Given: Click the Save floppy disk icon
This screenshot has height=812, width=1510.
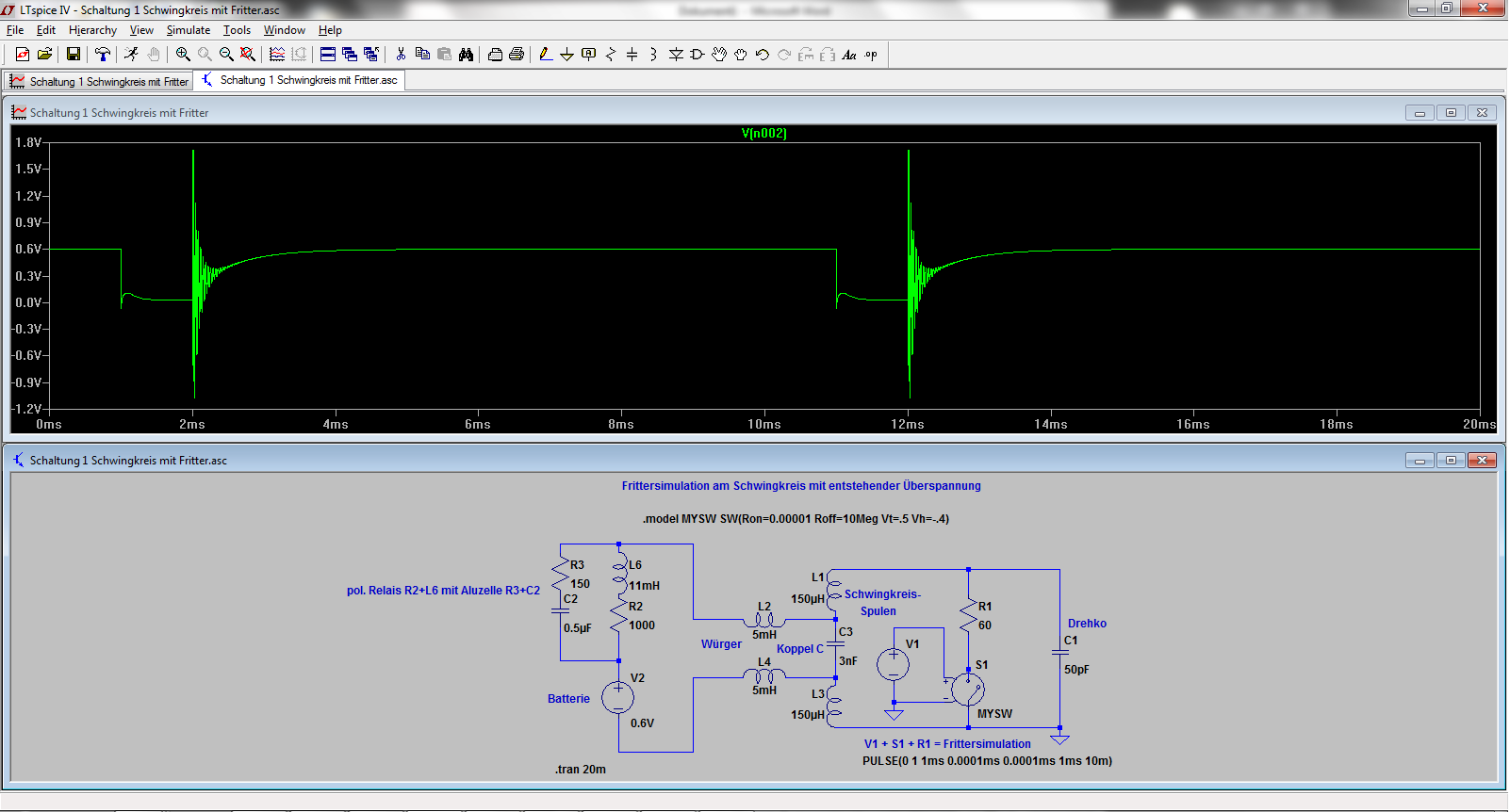Looking at the screenshot, I should pos(73,55).
